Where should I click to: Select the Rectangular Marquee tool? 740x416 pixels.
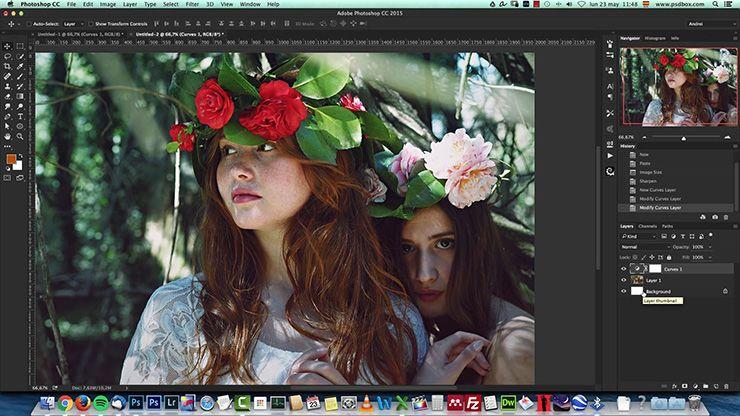click(20, 46)
